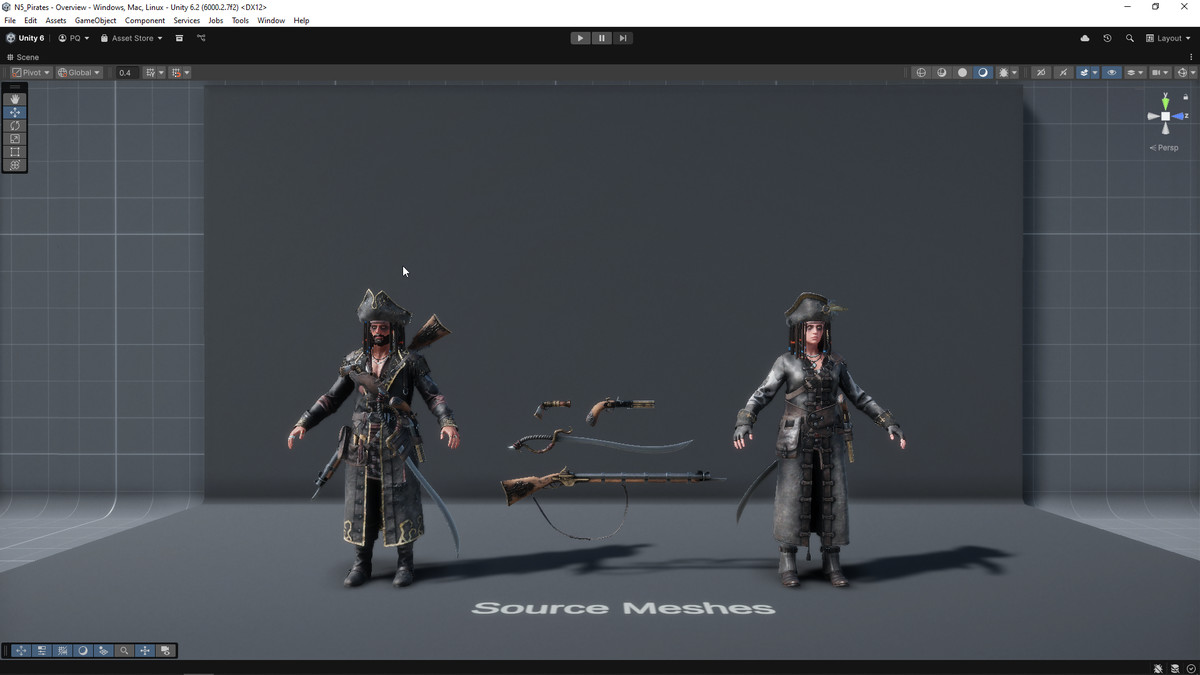Open the Unity search magnifier
The image size is (1200, 675).
pos(1130,38)
